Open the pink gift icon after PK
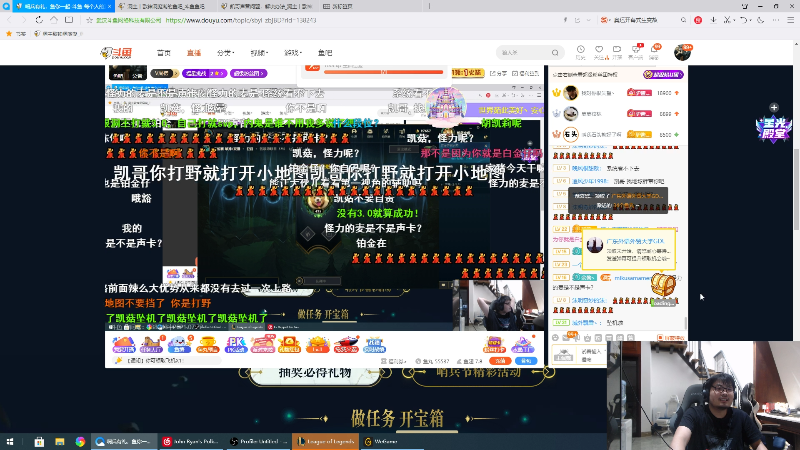Viewport: 800px width, 450px height. [x=263, y=345]
